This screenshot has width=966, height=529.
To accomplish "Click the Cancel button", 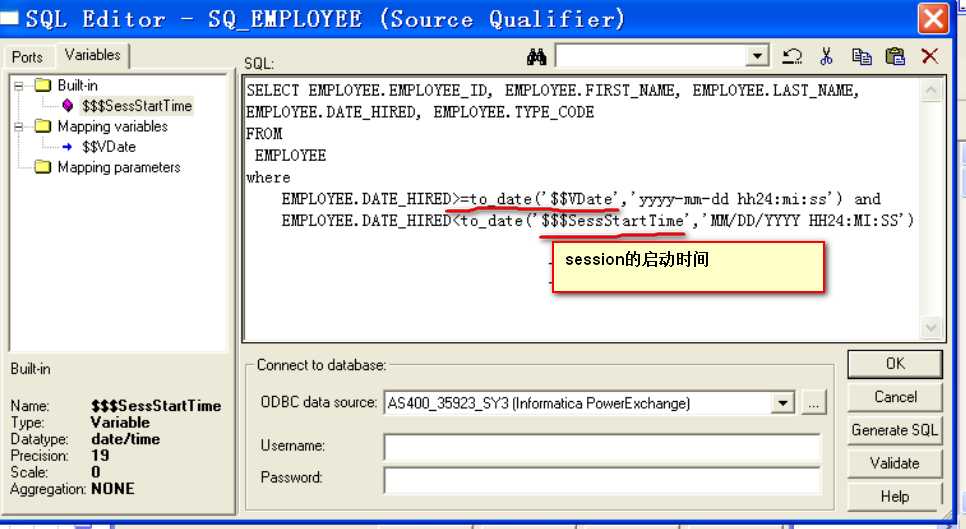I will 895,397.
